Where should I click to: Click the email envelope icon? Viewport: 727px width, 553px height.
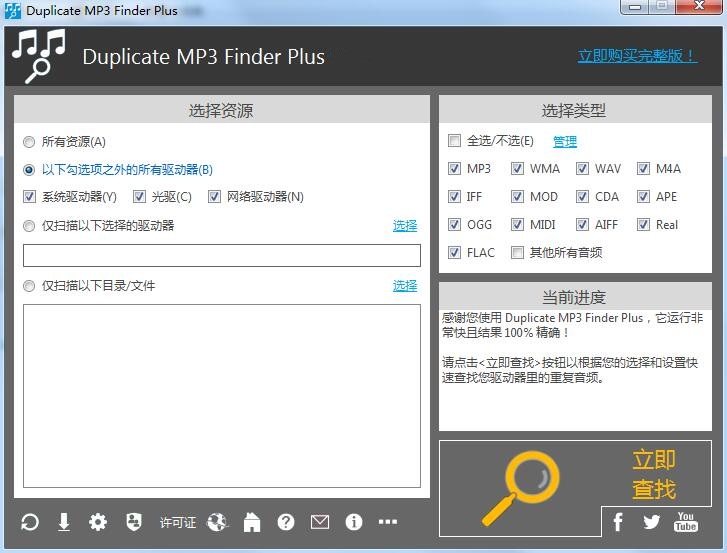click(320, 522)
